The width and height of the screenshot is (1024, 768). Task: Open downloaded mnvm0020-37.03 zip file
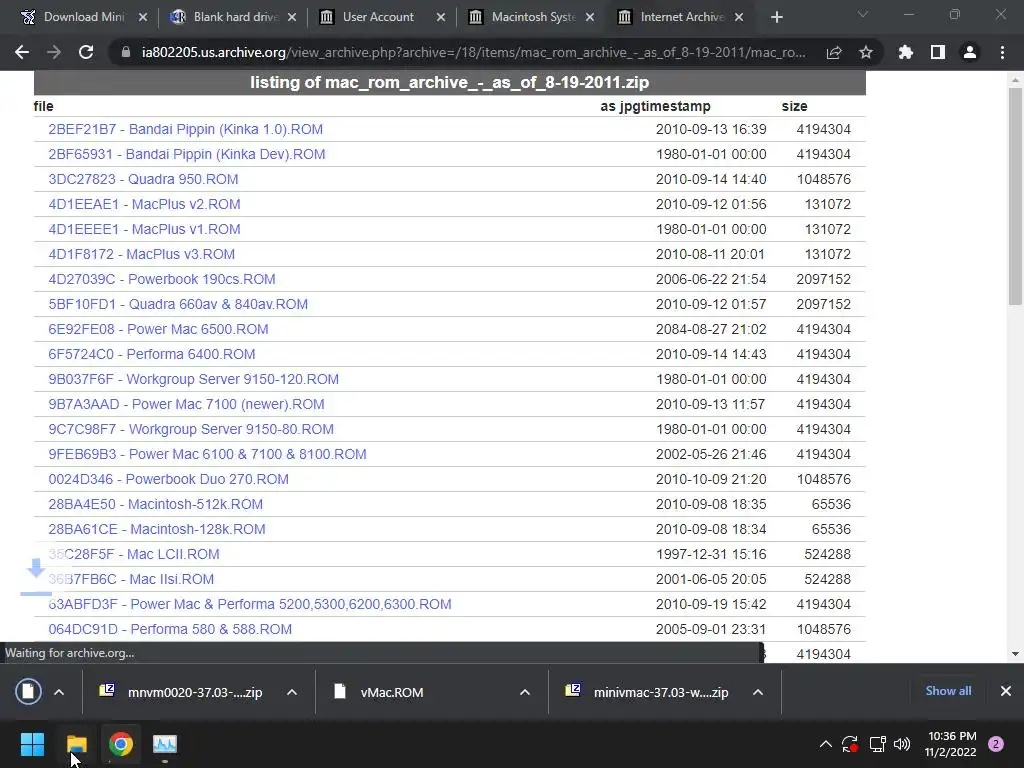pyautogui.click(x=181, y=692)
